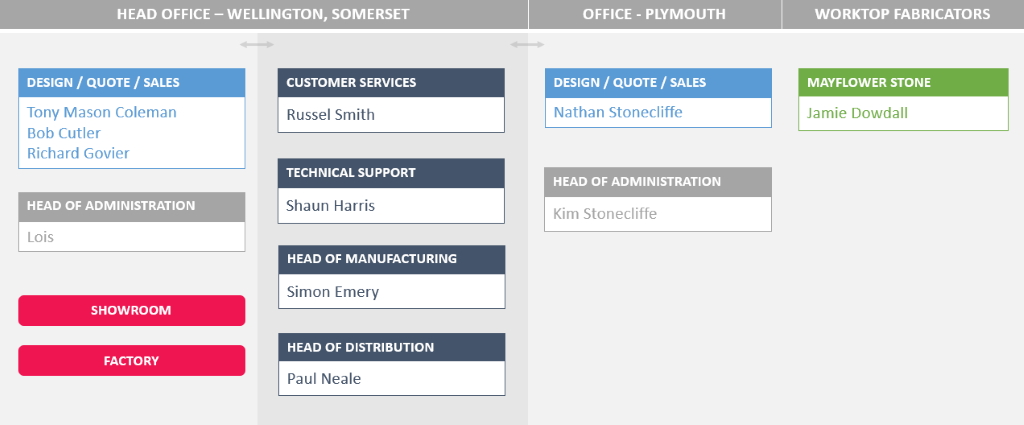
Task: Select Simon Emery, Head of Manufacturing
Action: point(332,292)
